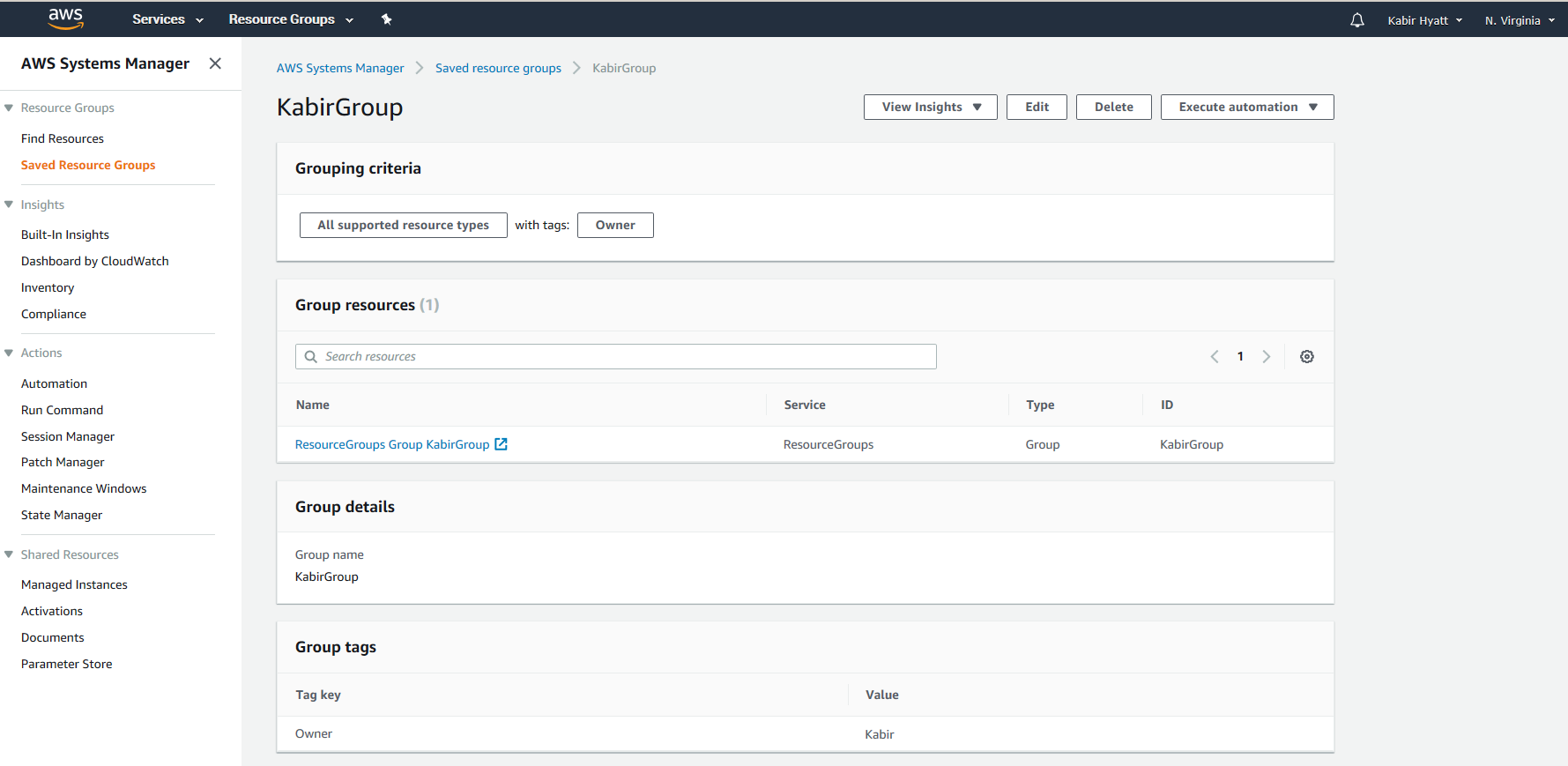Click the Name column header
The height and width of the screenshot is (766, 1568).
(x=313, y=405)
